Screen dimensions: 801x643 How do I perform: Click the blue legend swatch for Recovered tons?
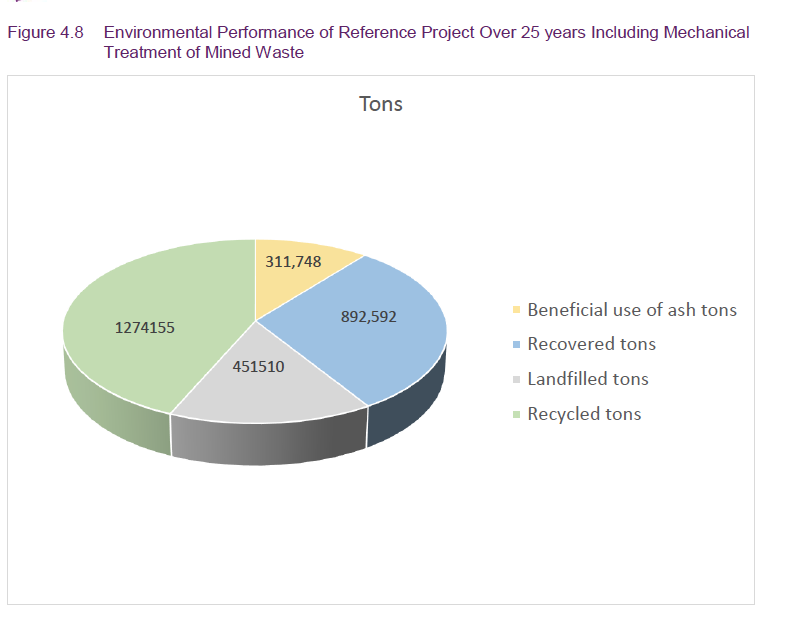[x=516, y=345]
